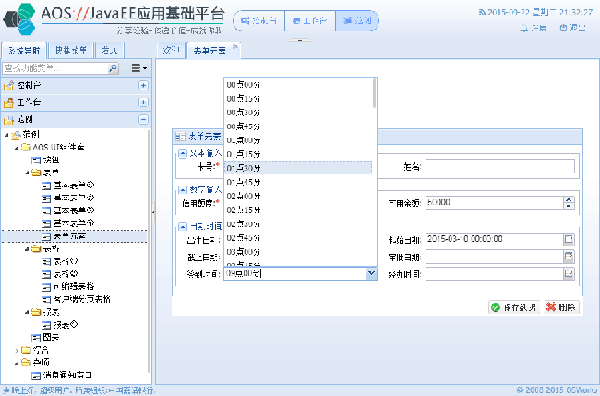Open the 可编辑表格 tree node
The height and width of the screenshot is (396, 600).
click(73, 287)
